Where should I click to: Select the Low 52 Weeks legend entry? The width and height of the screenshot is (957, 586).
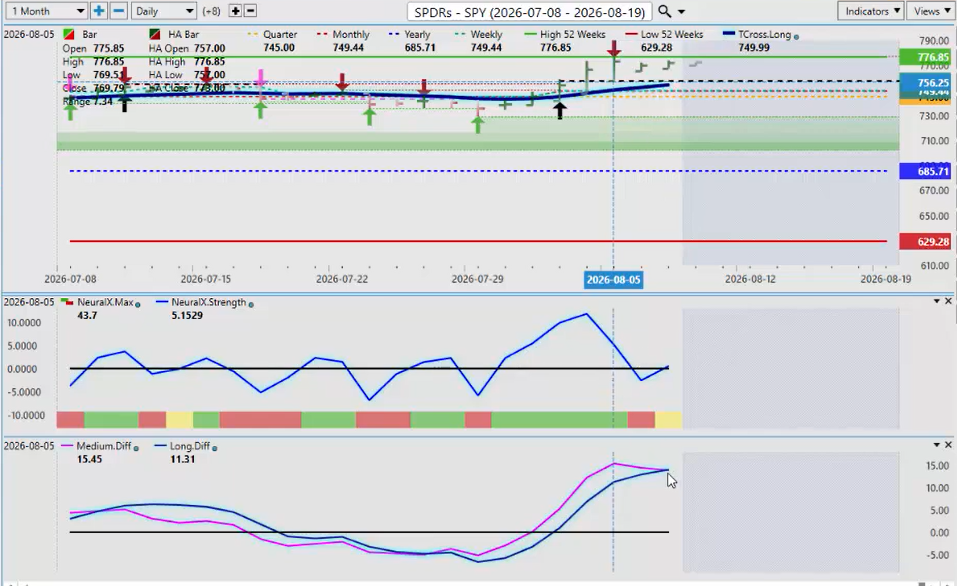point(664,34)
